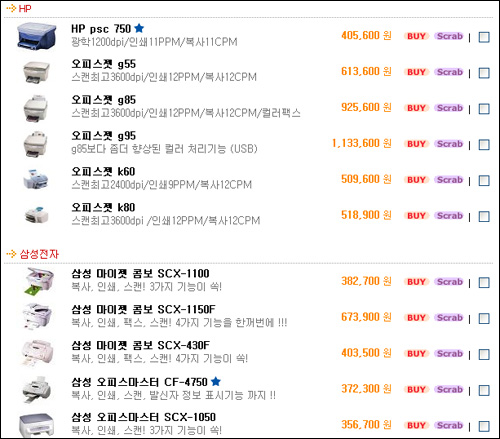Check the box for HP psc 750

click(484, 37)
